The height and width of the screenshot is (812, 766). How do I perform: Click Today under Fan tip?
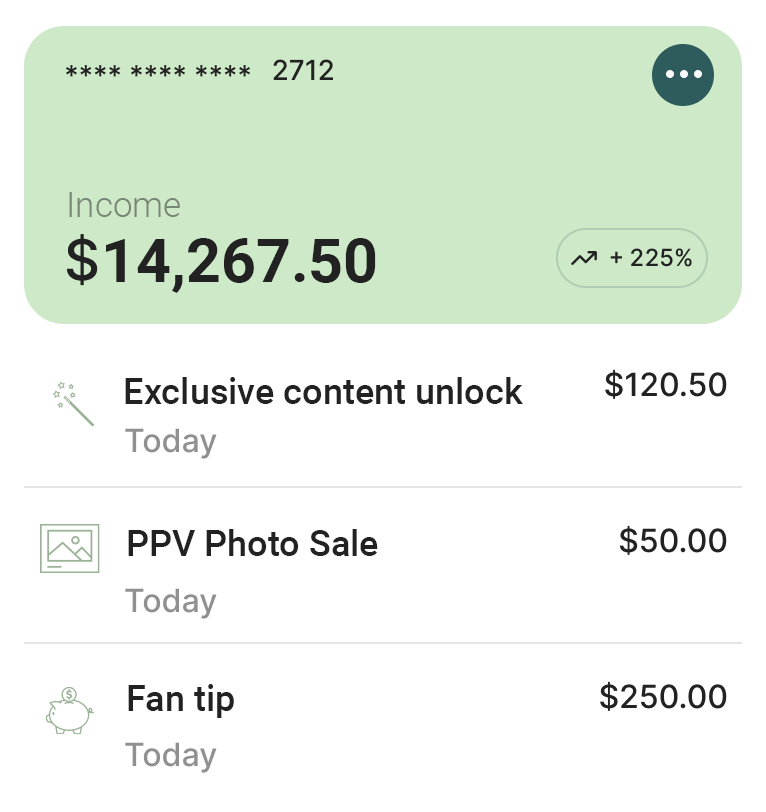click(171, 755)
